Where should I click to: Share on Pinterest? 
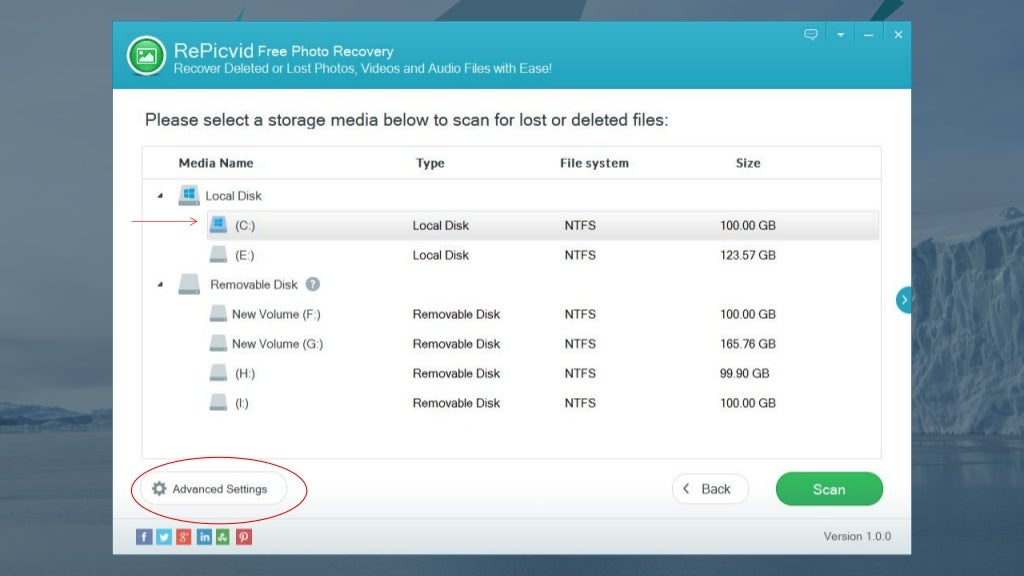[244, 537]
